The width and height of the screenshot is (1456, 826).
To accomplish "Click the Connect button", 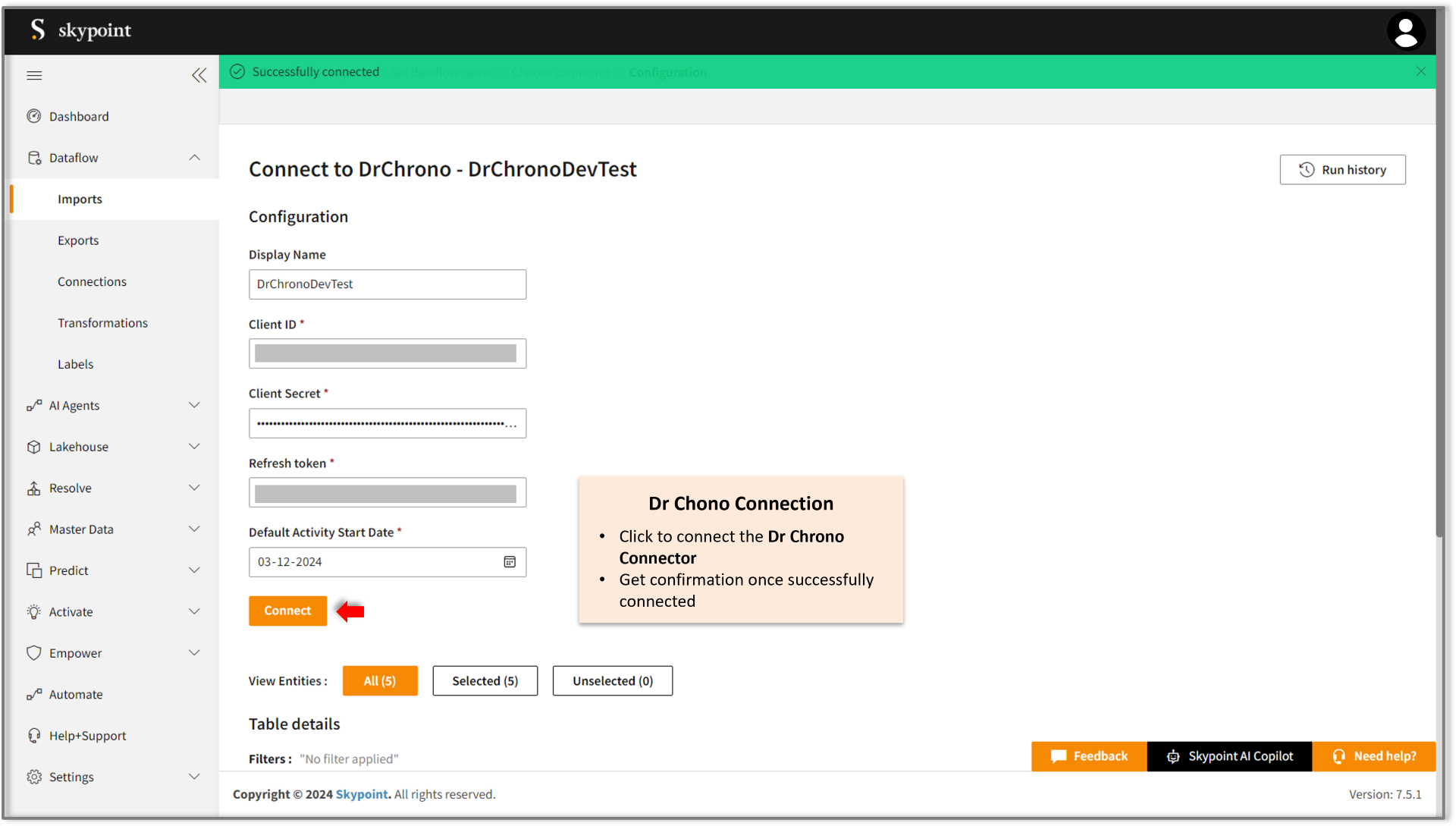I will [288, 611].
